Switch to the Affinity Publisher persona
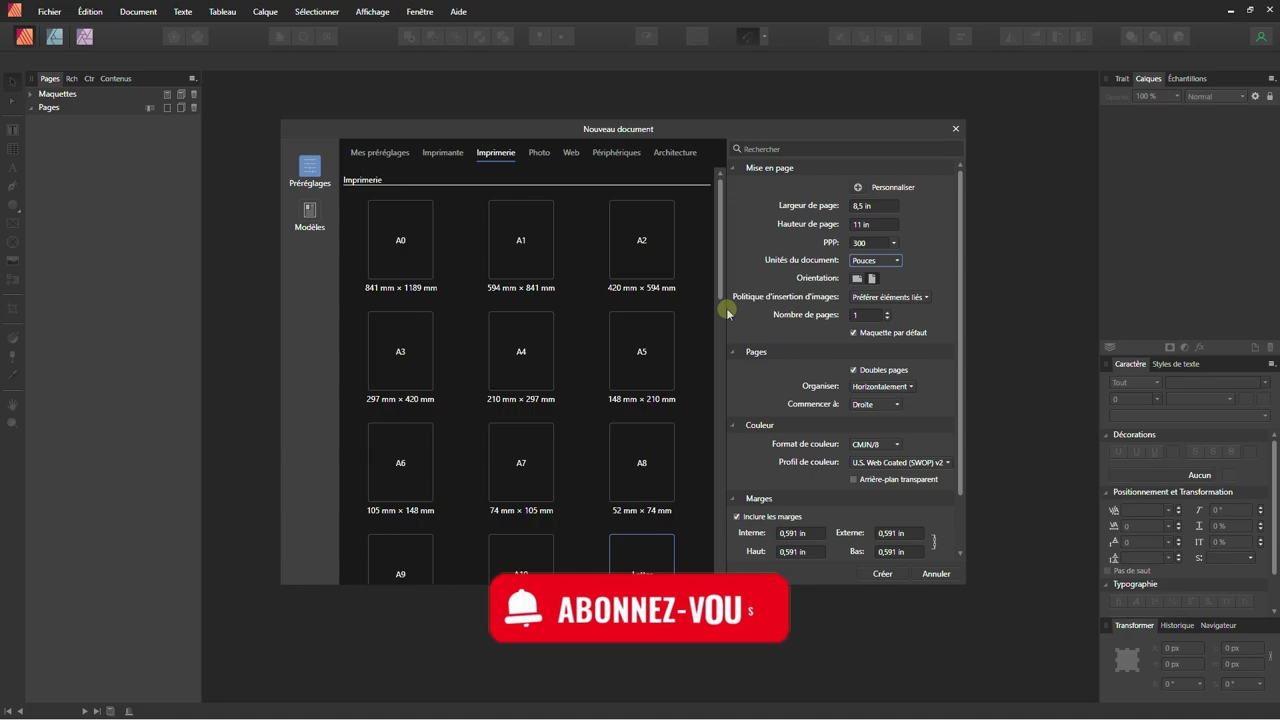 (25, 37)
